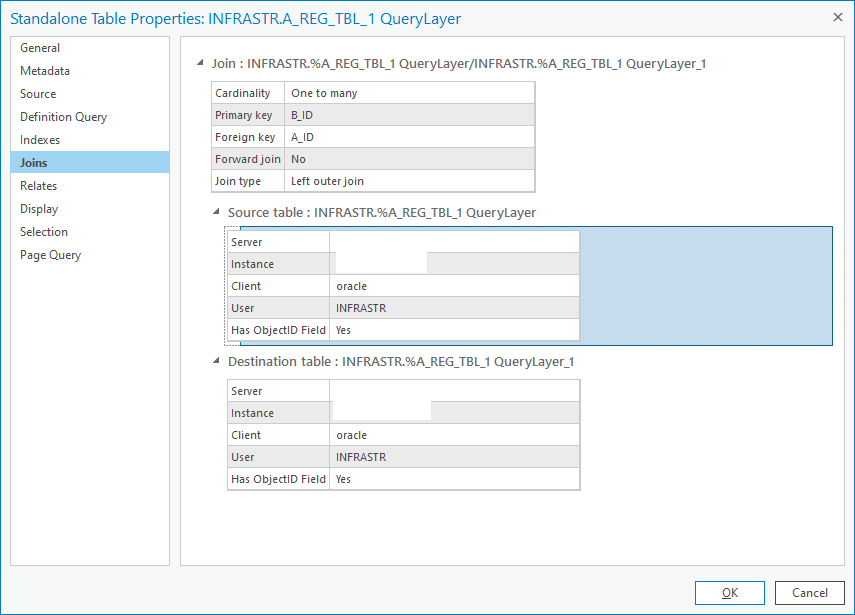
Task: Go to the Indexes tab
Action: click(40, 140)
